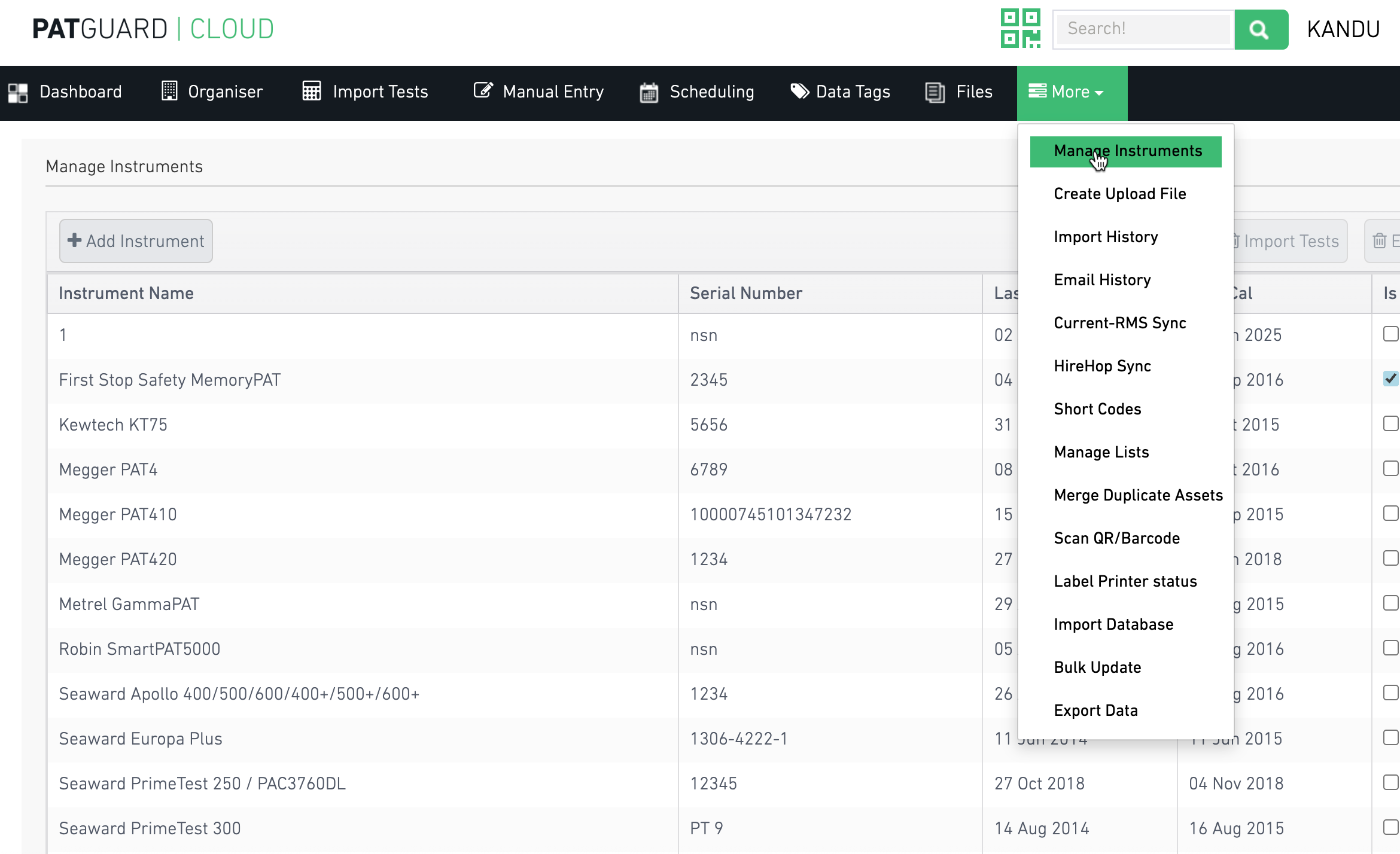This screenshot has width=1400, height=854.
Task: Click the Scheduling calendar icon
Action: coord(649,92)
